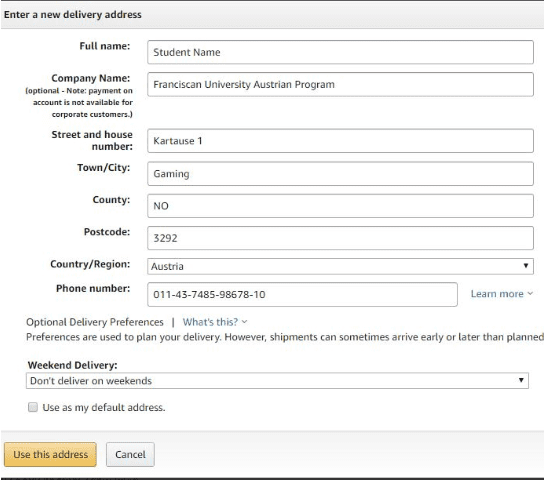Viewport: 545px width, 480px height.
Task: Select the Company Name text box
Action: coord(340,84)
